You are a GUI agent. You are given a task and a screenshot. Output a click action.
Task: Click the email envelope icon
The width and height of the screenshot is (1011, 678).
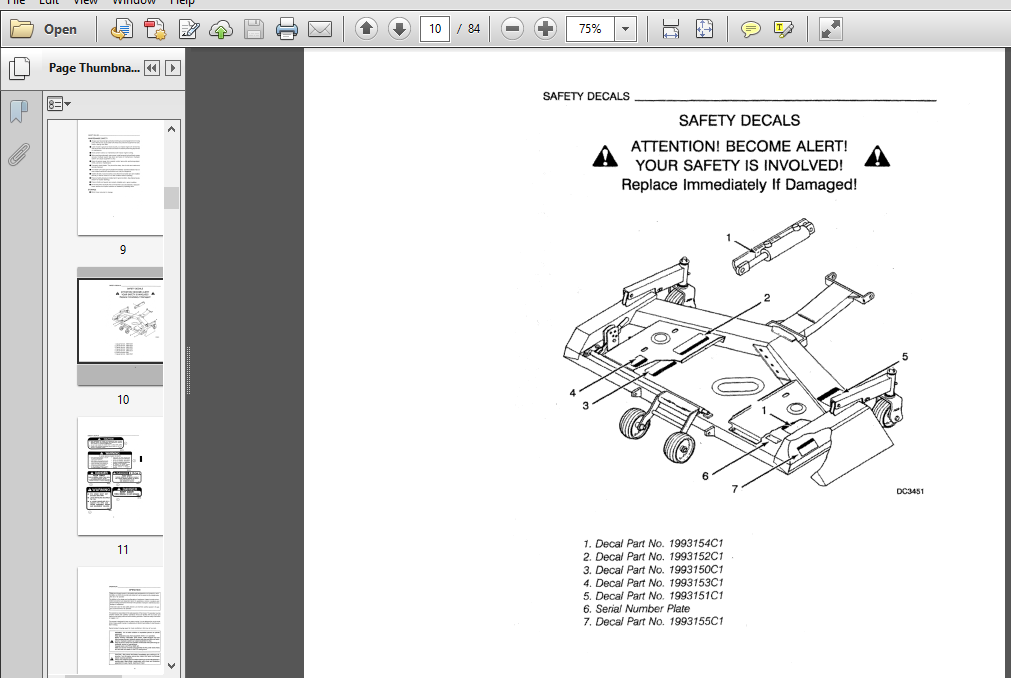click(x=320, y=29)
